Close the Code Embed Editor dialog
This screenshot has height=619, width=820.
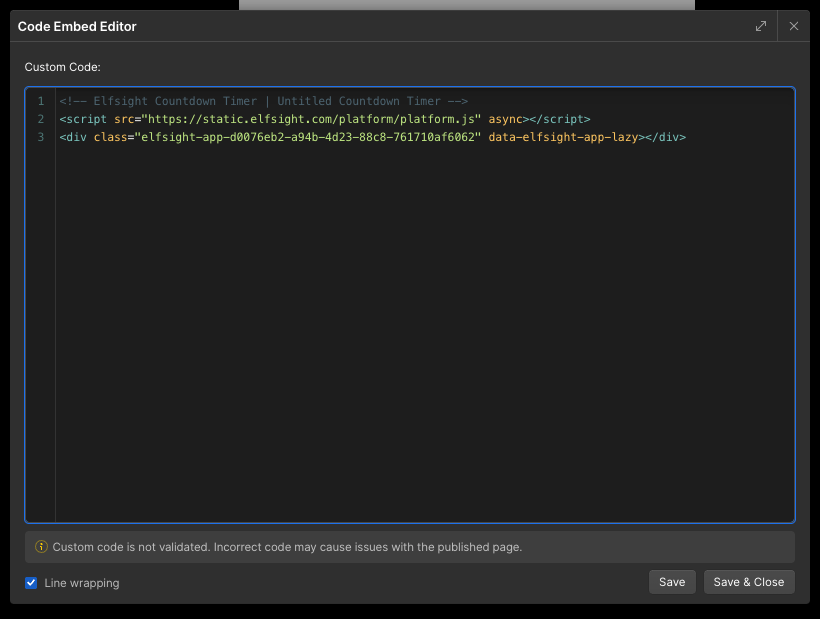coord(794,26)
